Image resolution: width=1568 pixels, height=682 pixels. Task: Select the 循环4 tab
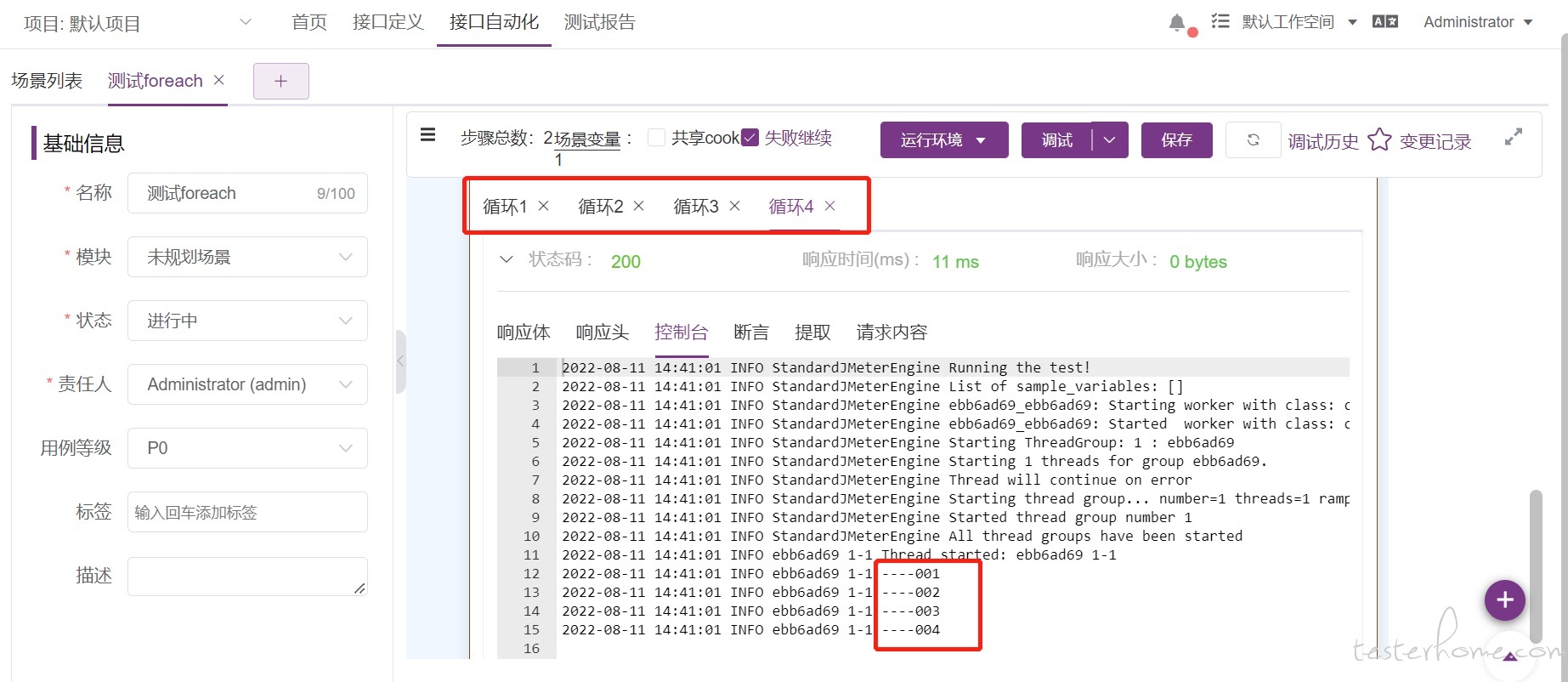click(791, 207)
